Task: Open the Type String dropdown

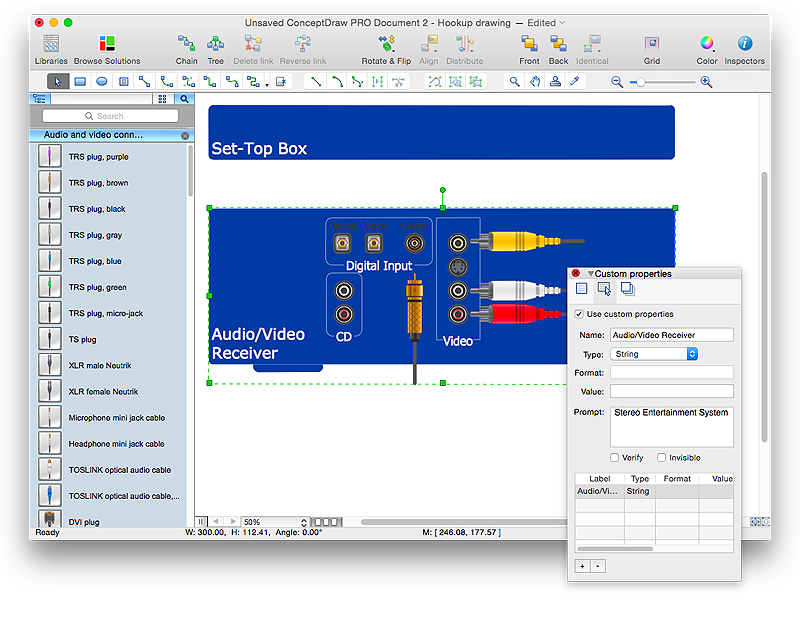Action: point(654,354)
